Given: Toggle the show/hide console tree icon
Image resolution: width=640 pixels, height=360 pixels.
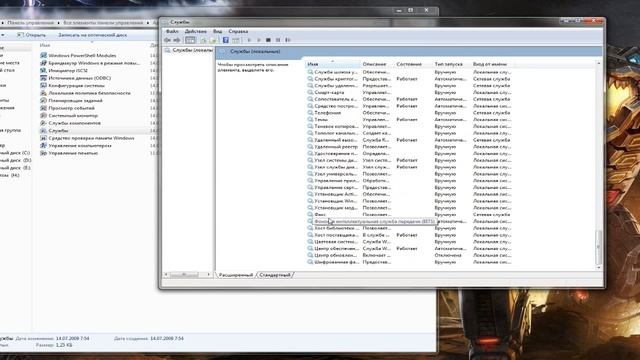Looking at the screenshot, I should 190,40.
